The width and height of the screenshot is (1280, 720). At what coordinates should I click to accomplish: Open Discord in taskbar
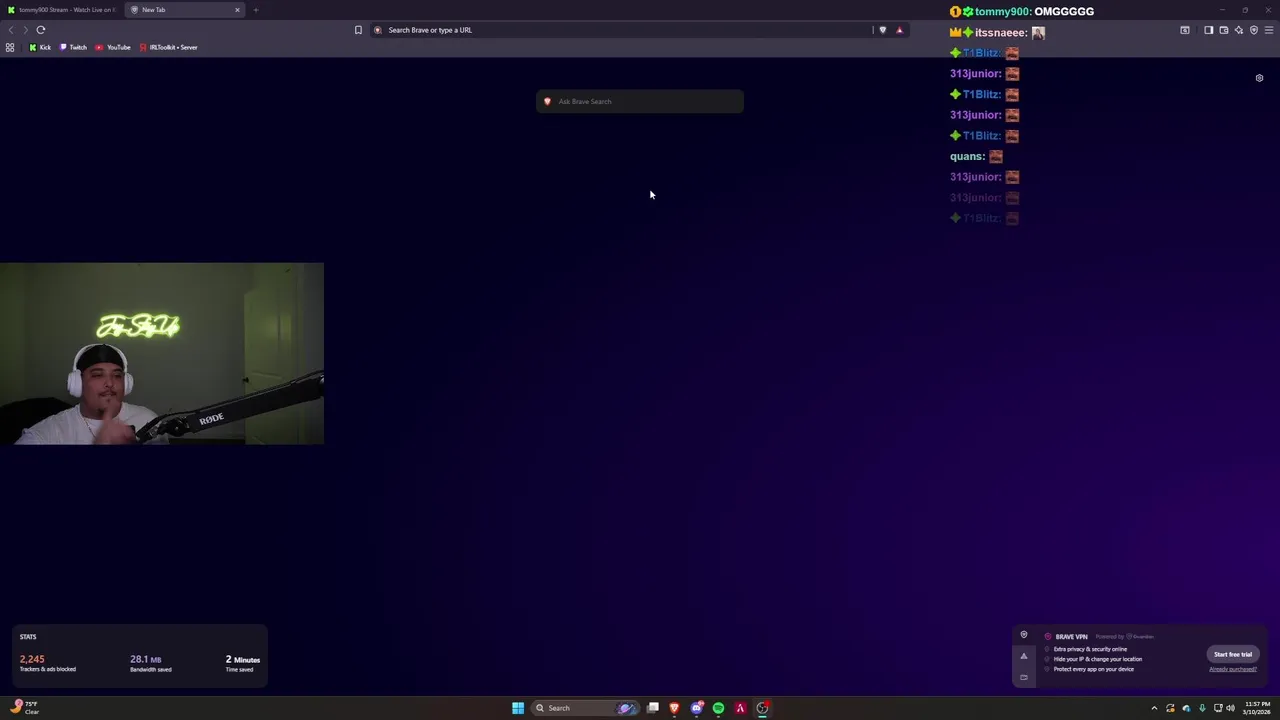[697, 708]
